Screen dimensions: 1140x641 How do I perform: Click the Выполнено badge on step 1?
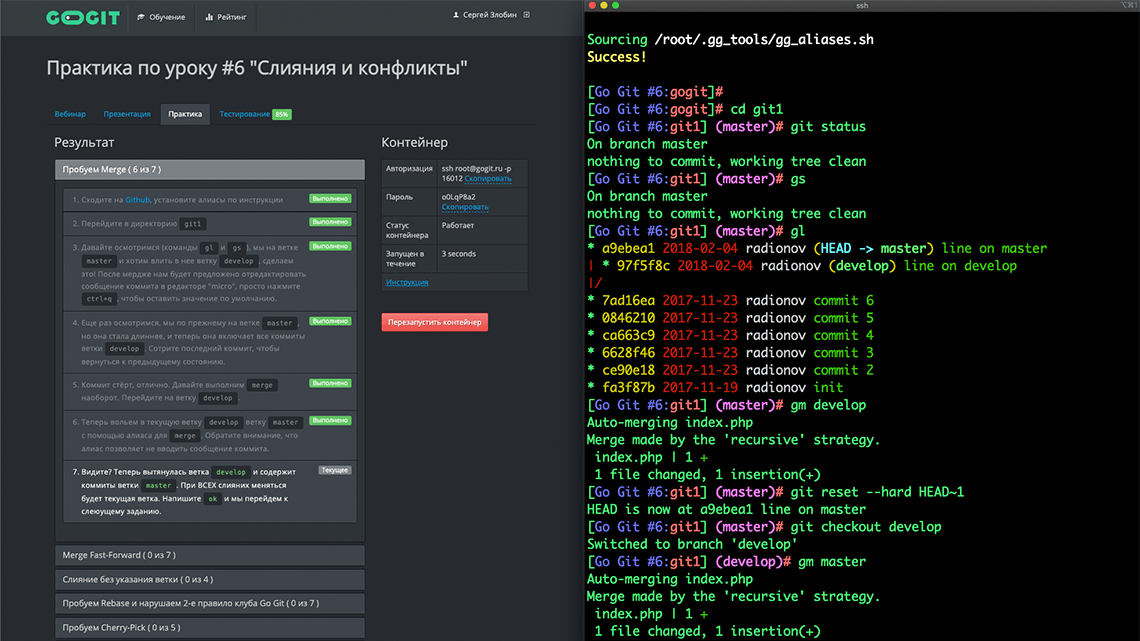(329, 199)
